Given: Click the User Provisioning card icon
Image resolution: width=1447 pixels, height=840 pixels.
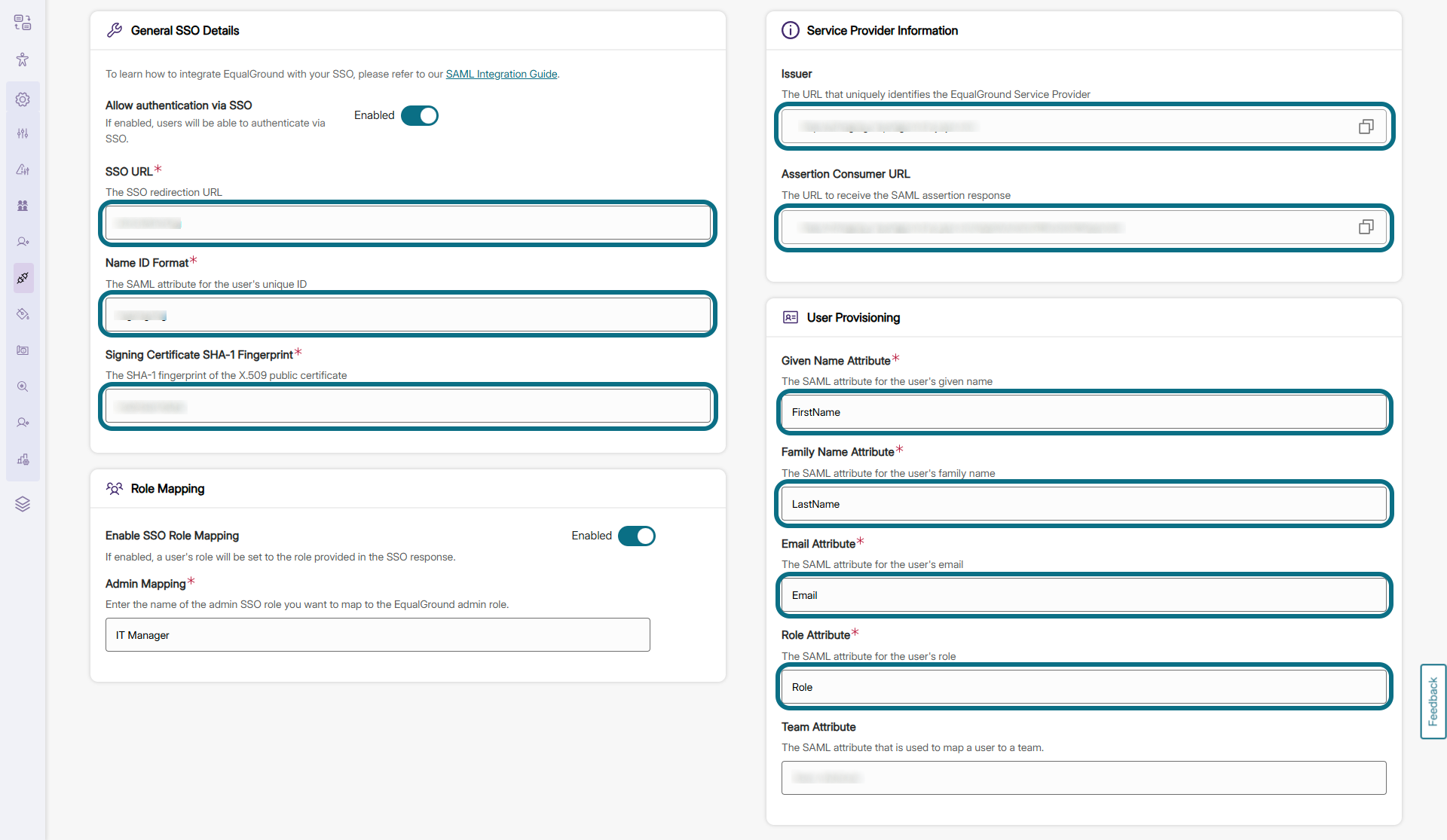Looking at the screenshot, I should coord(790,317).
